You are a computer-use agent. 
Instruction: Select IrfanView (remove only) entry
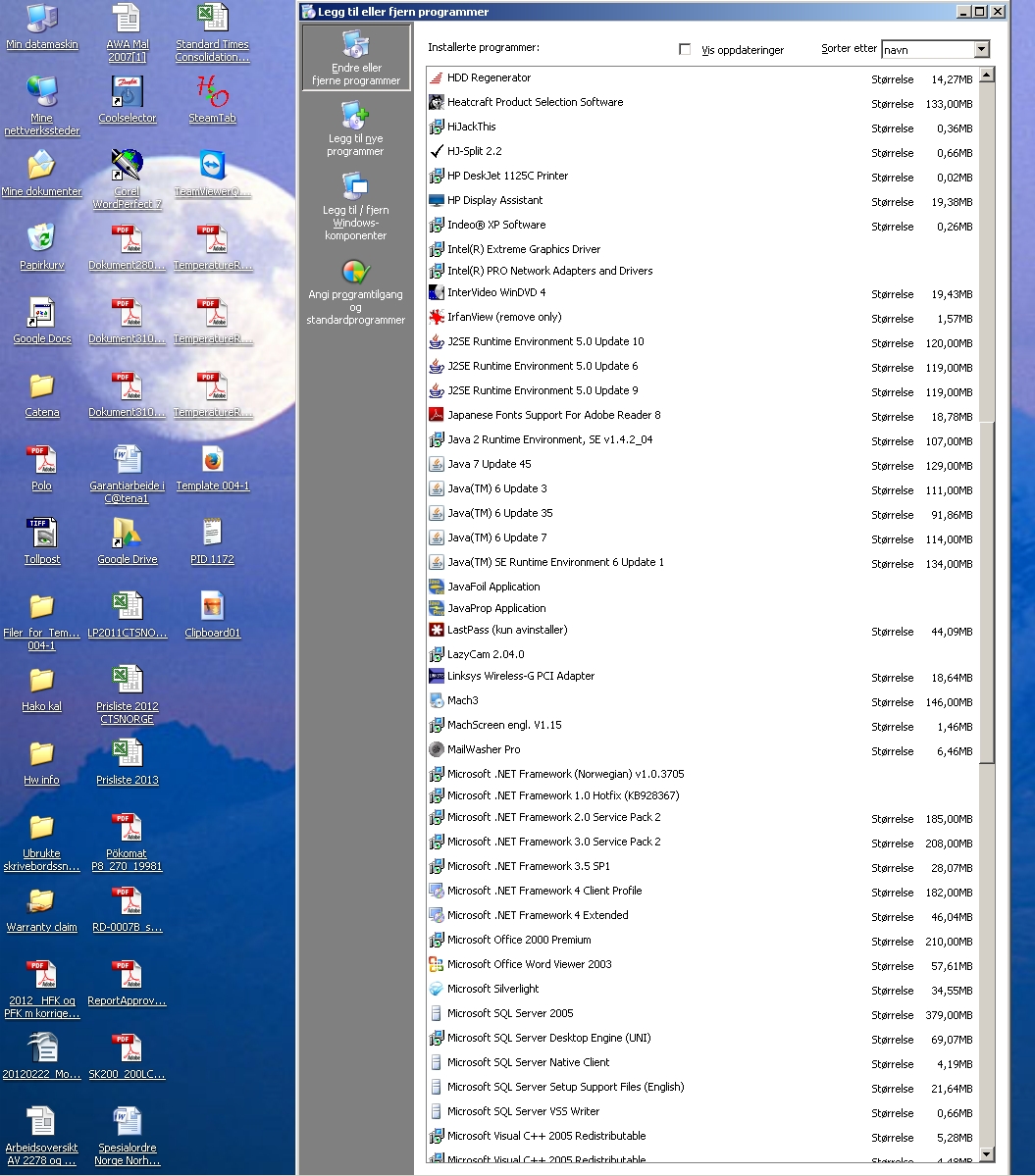click(x=702, y=318)
